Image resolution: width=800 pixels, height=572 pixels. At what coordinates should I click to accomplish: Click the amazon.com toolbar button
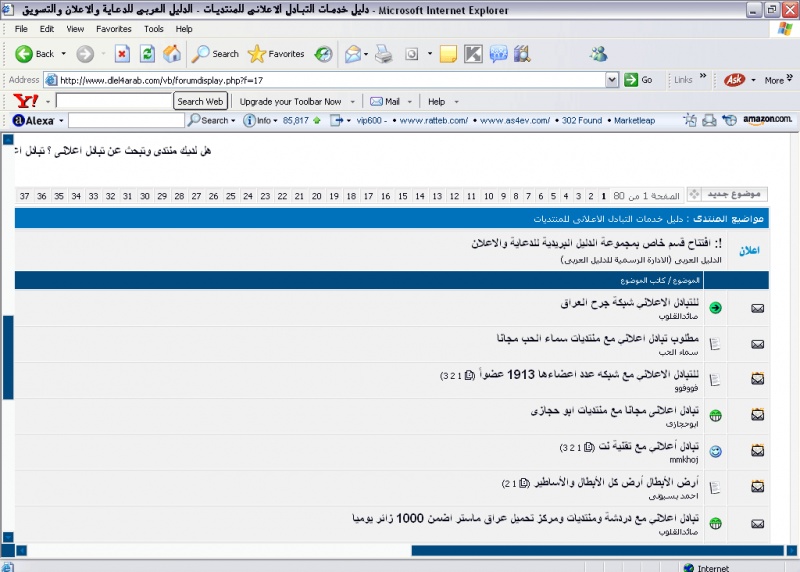[768, 120]
